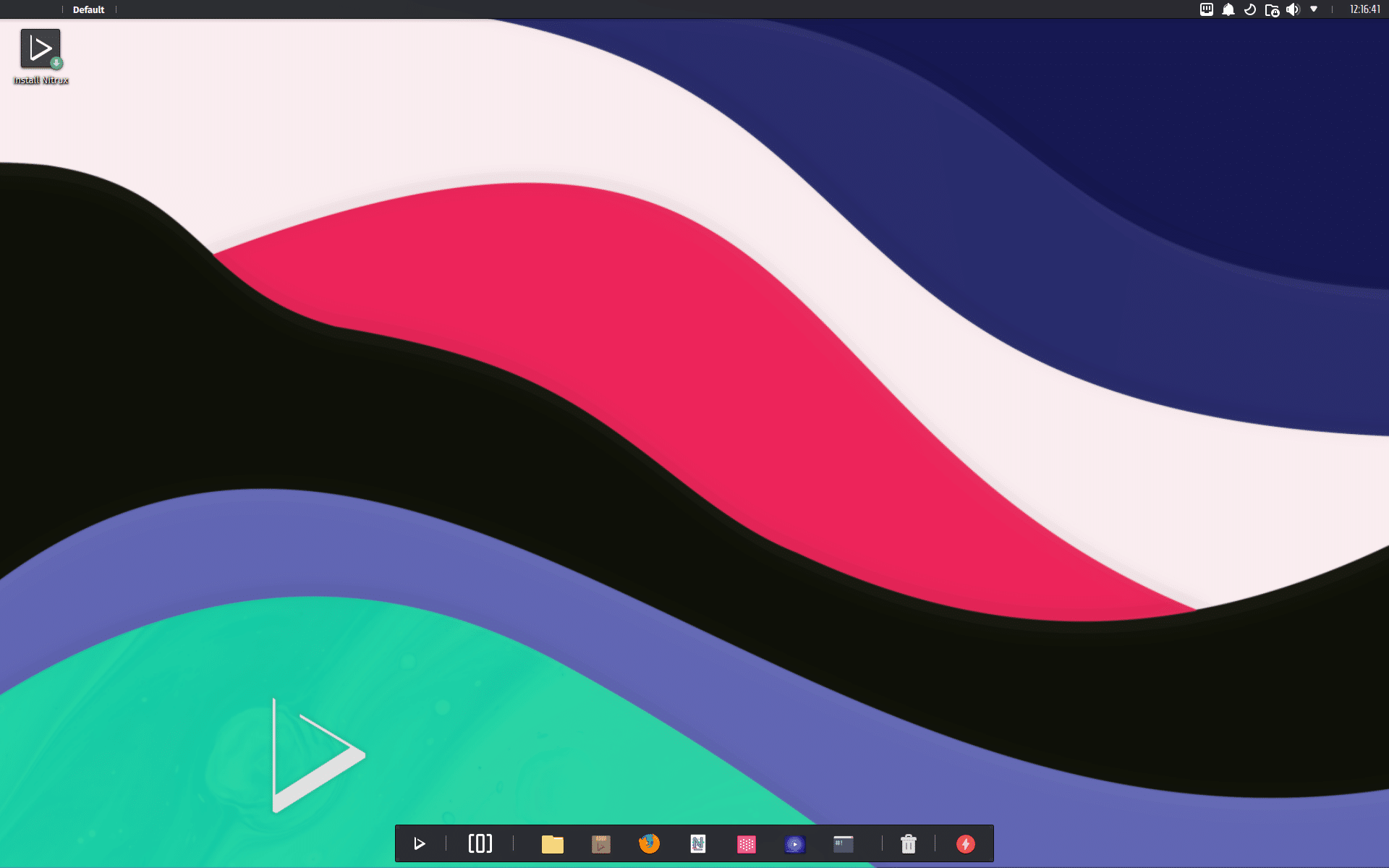Launch the terminal from the dock

click(x=843, y=844)
